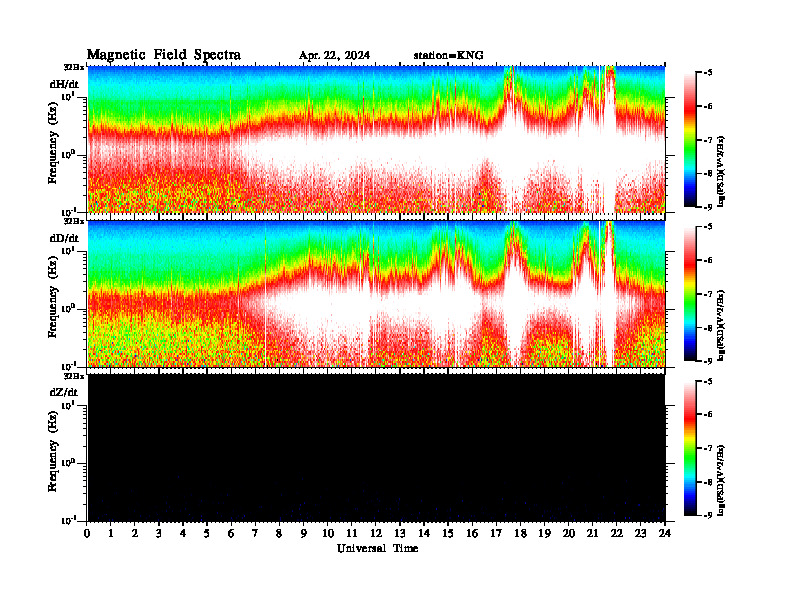Click the black dZ/dt spectrogram panel
Screen dimensions: 792x612
[x=376, y=448]
